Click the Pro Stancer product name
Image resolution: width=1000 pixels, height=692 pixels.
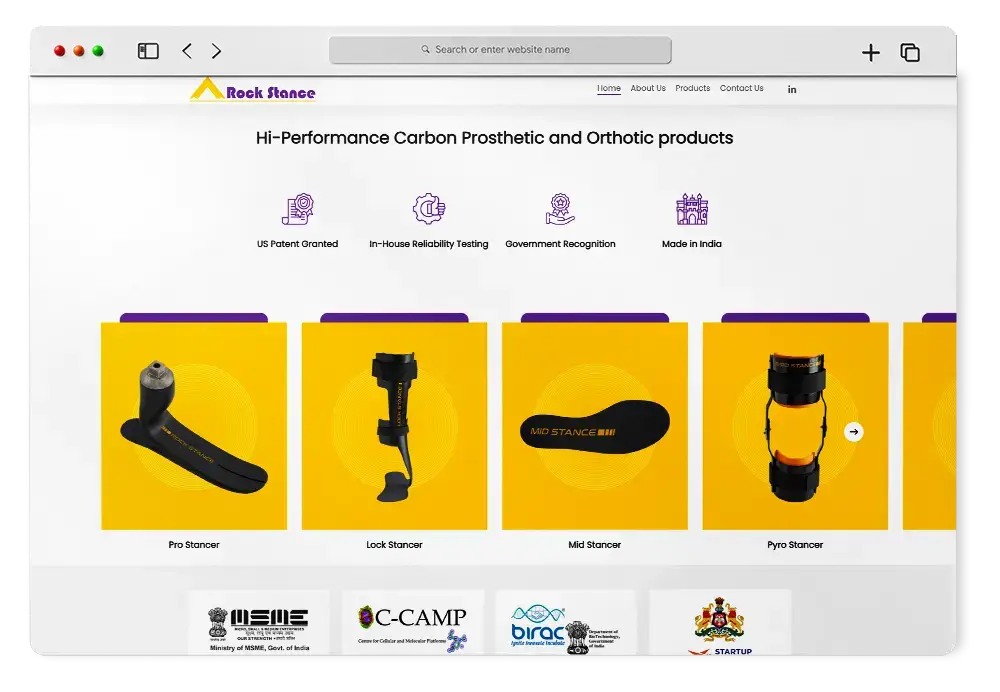194,545
